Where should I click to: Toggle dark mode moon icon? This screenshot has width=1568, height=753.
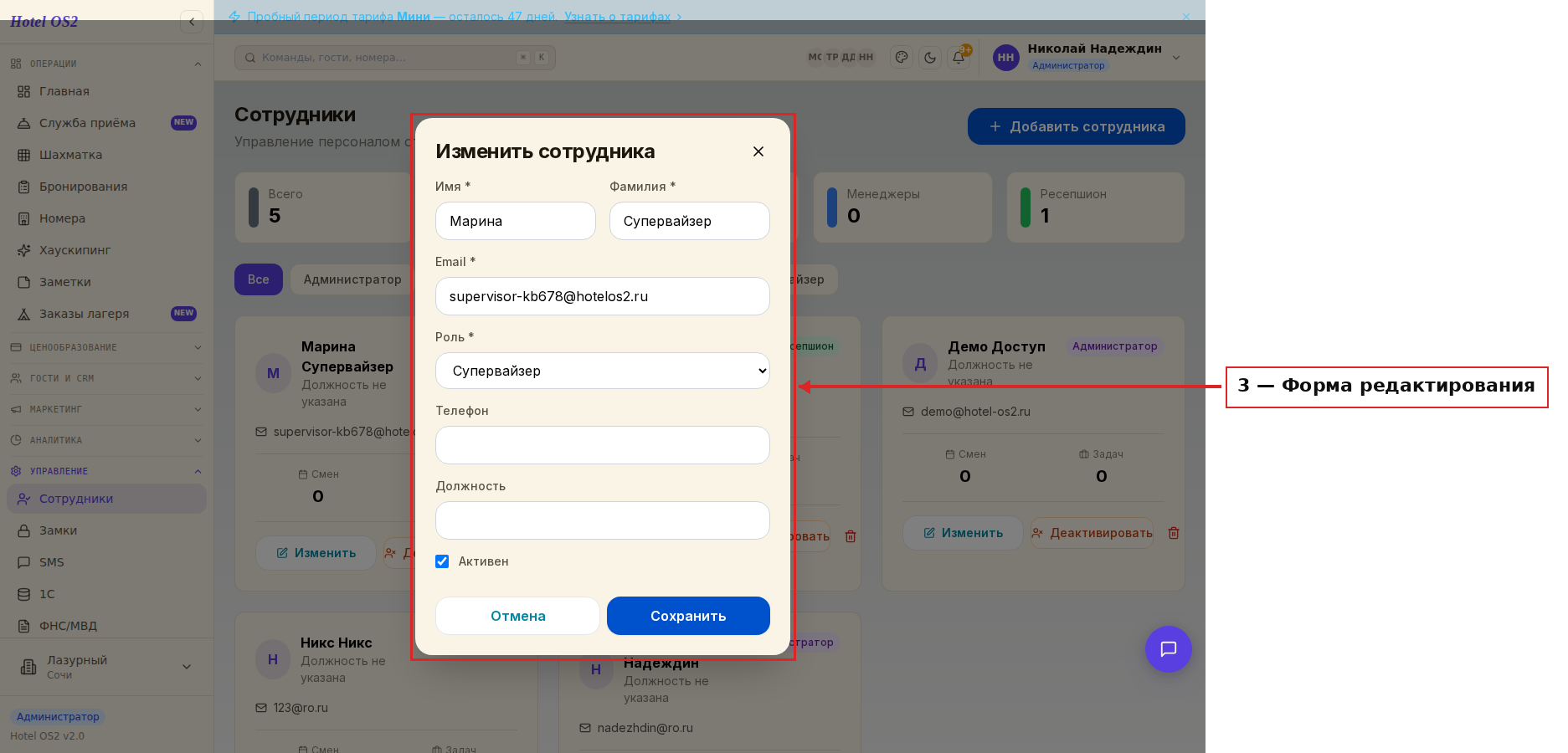pos(930,57)
